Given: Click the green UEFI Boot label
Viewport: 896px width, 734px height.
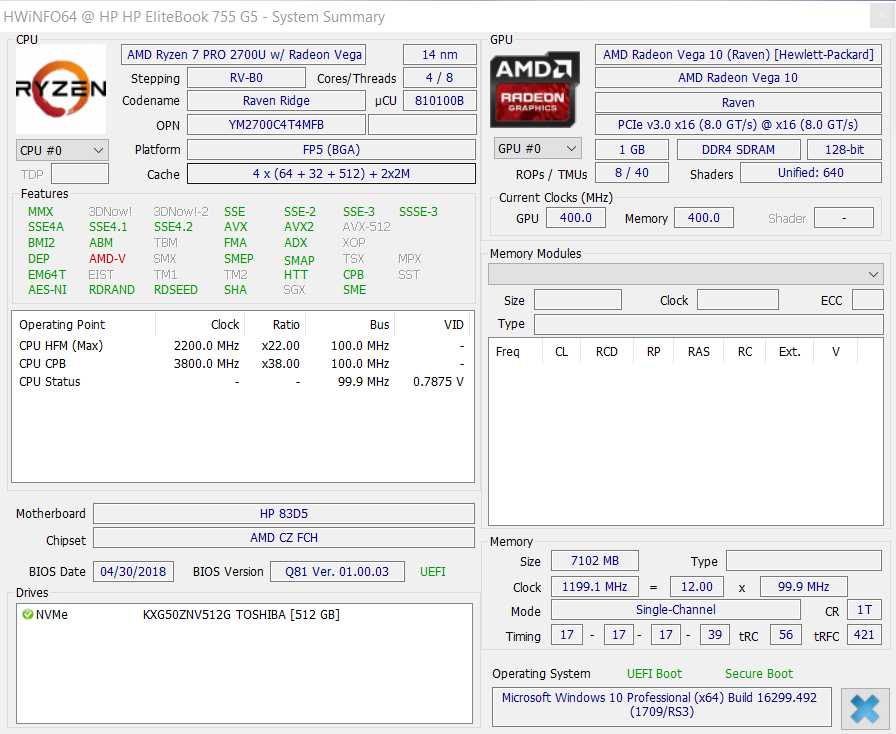Looking at the screenshot, I should click(654, 674).
